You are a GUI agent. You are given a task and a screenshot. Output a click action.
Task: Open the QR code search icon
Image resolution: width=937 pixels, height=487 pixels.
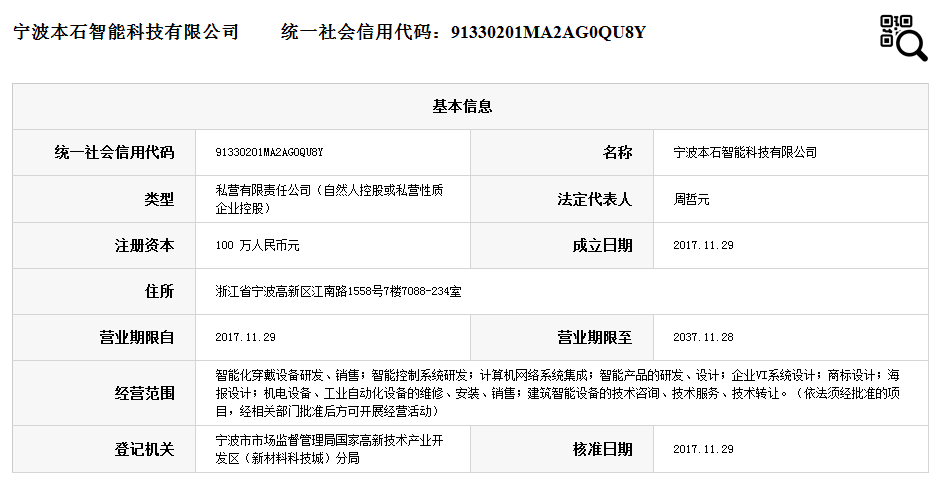(903, 38)
